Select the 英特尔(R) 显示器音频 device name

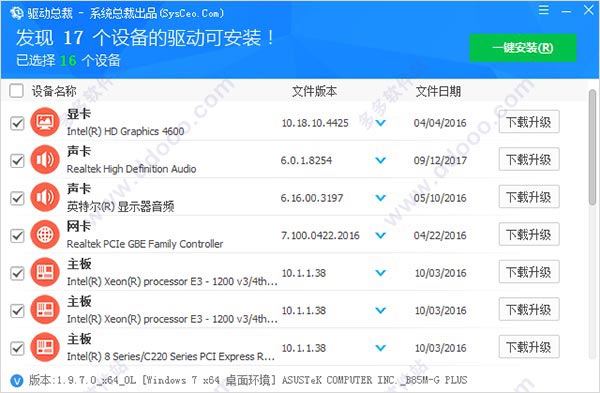pos(121,207)
